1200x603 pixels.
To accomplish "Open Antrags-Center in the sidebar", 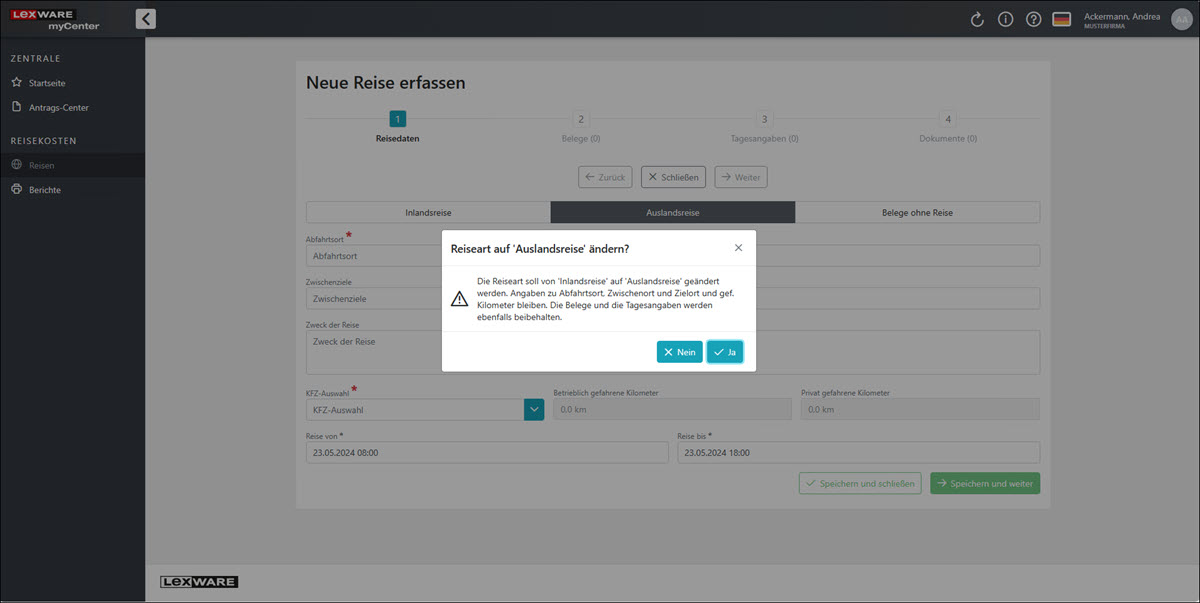I will coord(58,107).
